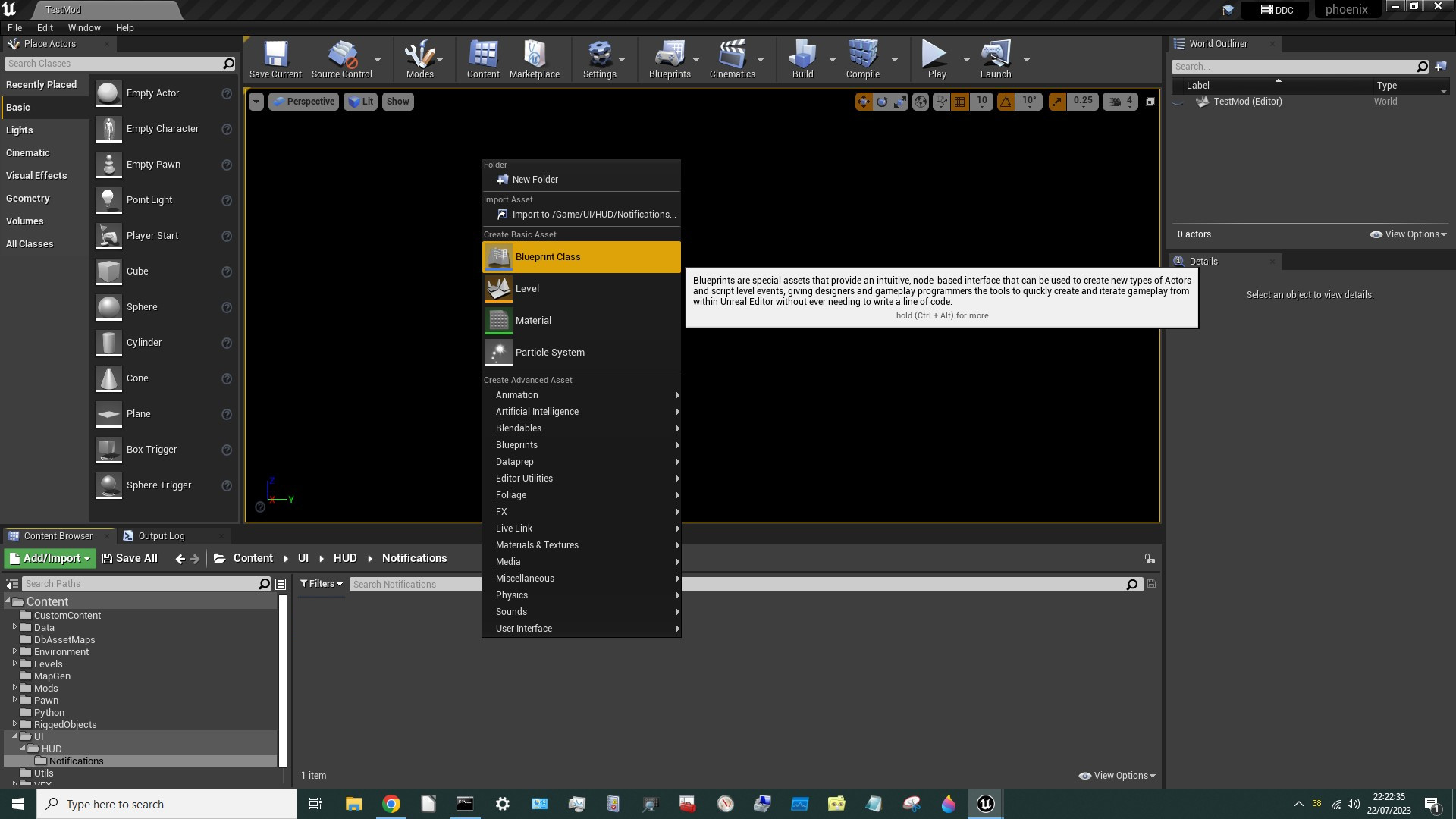Image resolution: width=1456 pixels, height=819 pixels.
Task: Open Window menu in menu bar
Action: [x=84, y=28]
